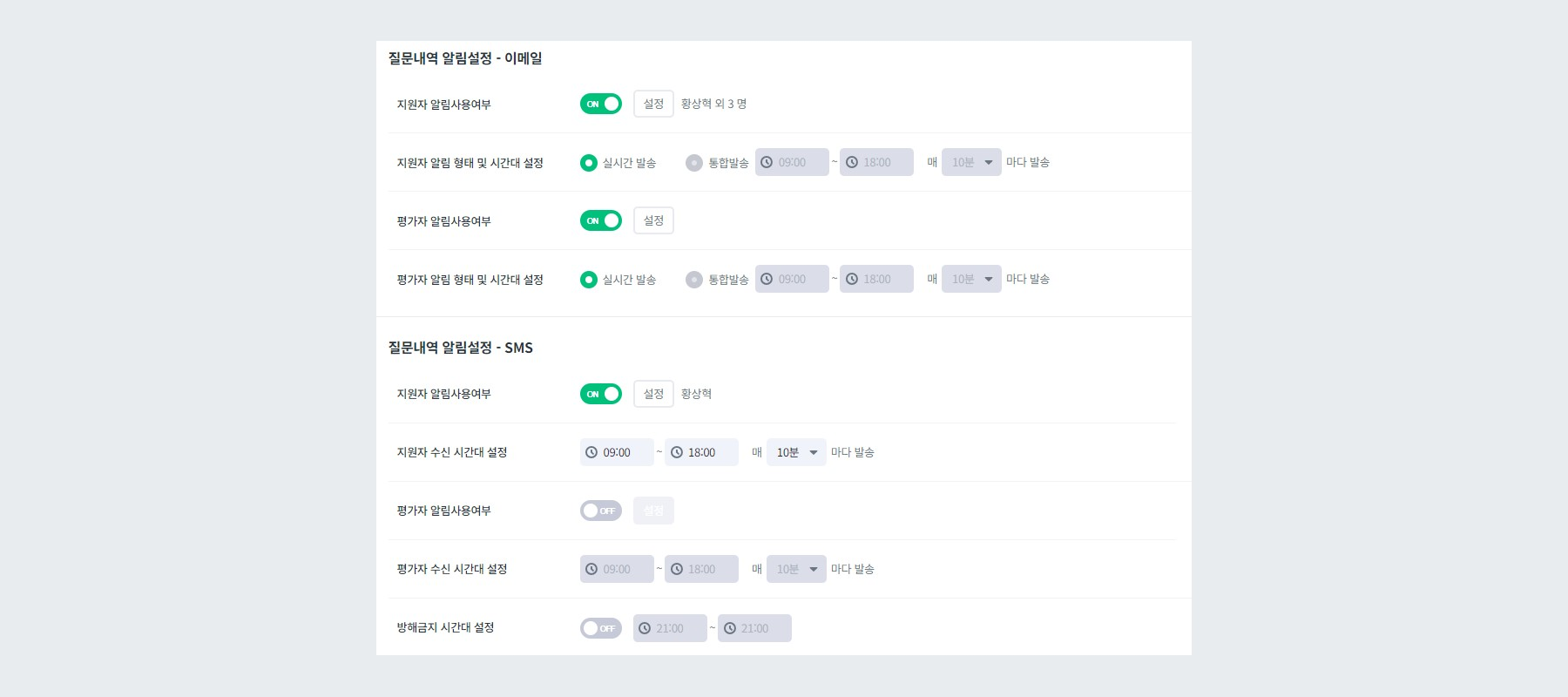Turn off the 지원자 알림사용여부 toggle under 이메일

[x=601, y=103]
